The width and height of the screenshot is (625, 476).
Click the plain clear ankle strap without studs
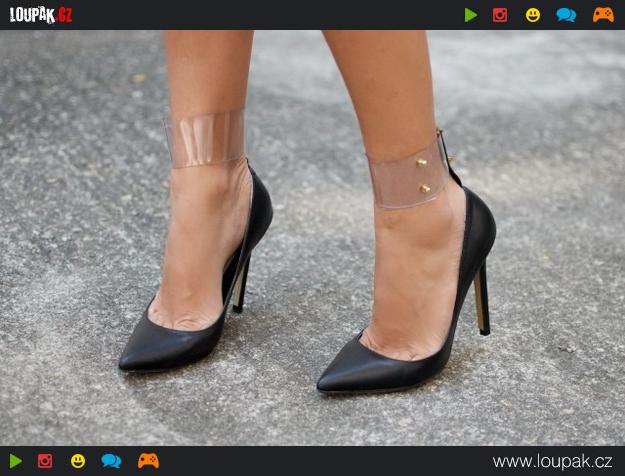[205, 139]
